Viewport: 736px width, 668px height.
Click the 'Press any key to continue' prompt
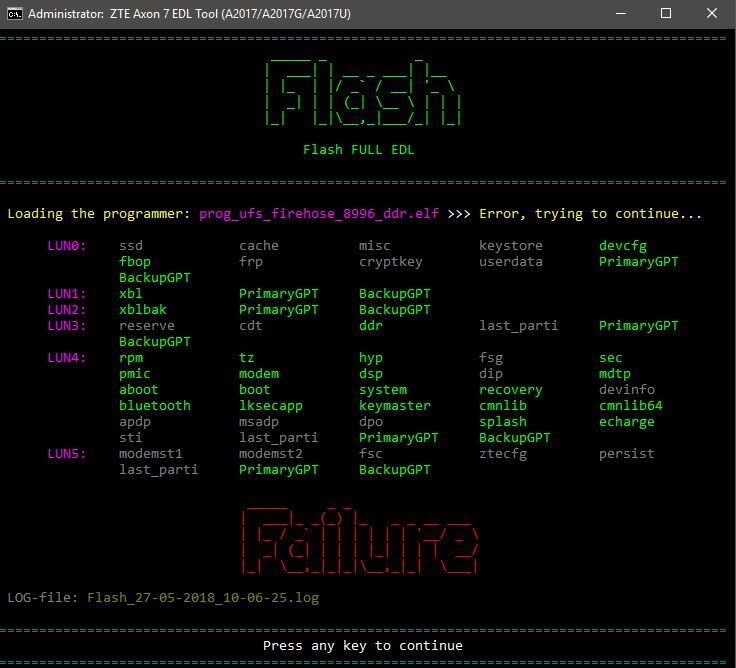(363, 646)
